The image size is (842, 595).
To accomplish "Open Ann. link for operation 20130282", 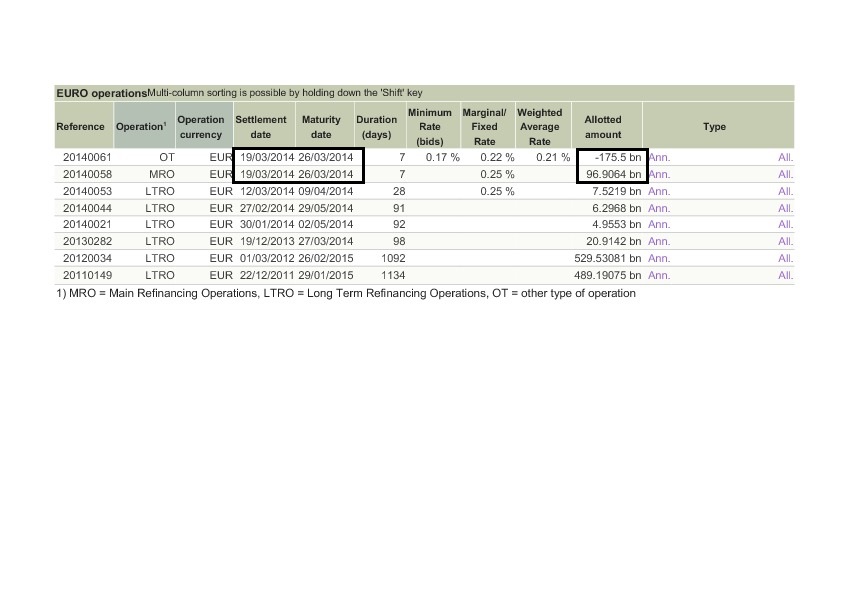I will (659, 241).
